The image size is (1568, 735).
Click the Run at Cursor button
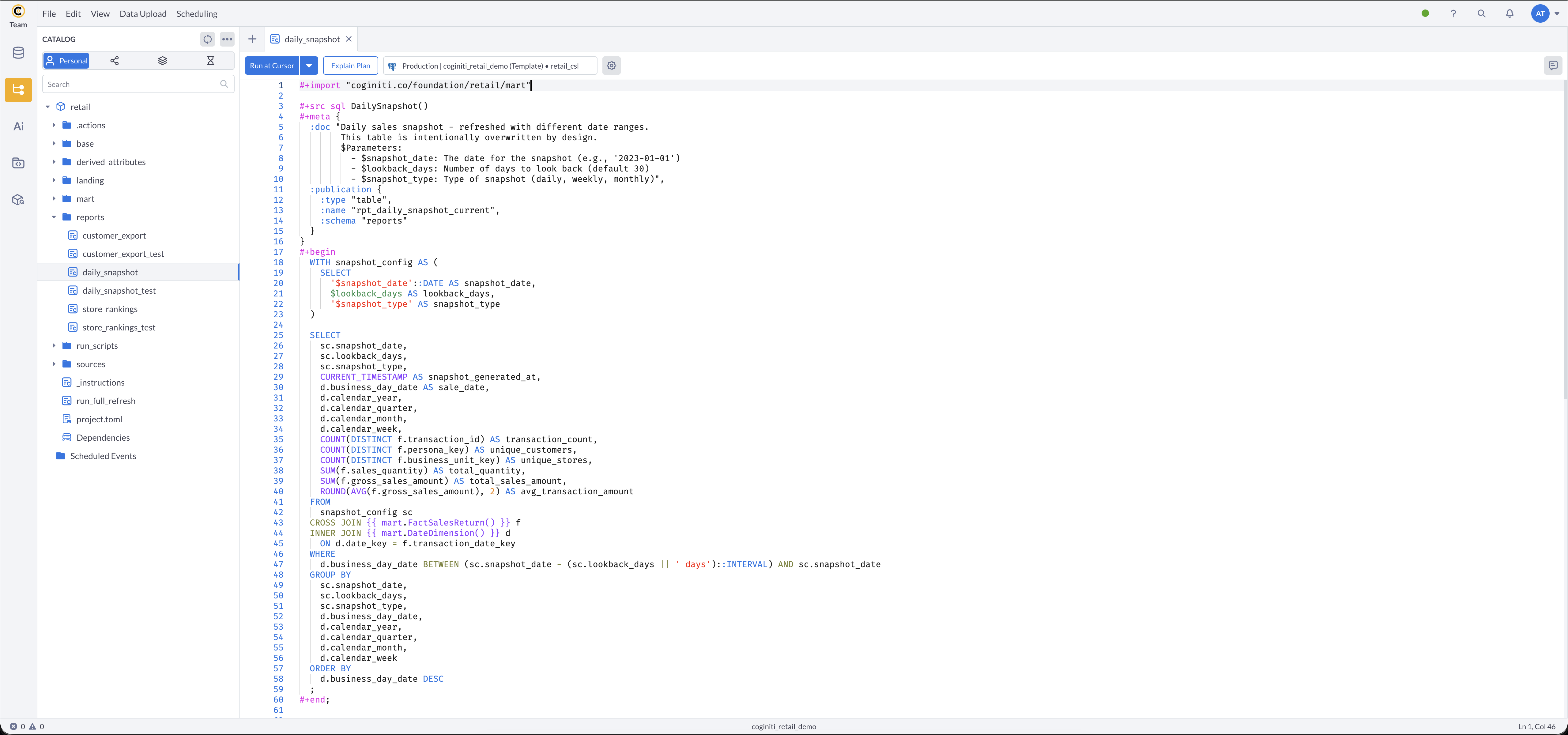[x=271, y=66]
